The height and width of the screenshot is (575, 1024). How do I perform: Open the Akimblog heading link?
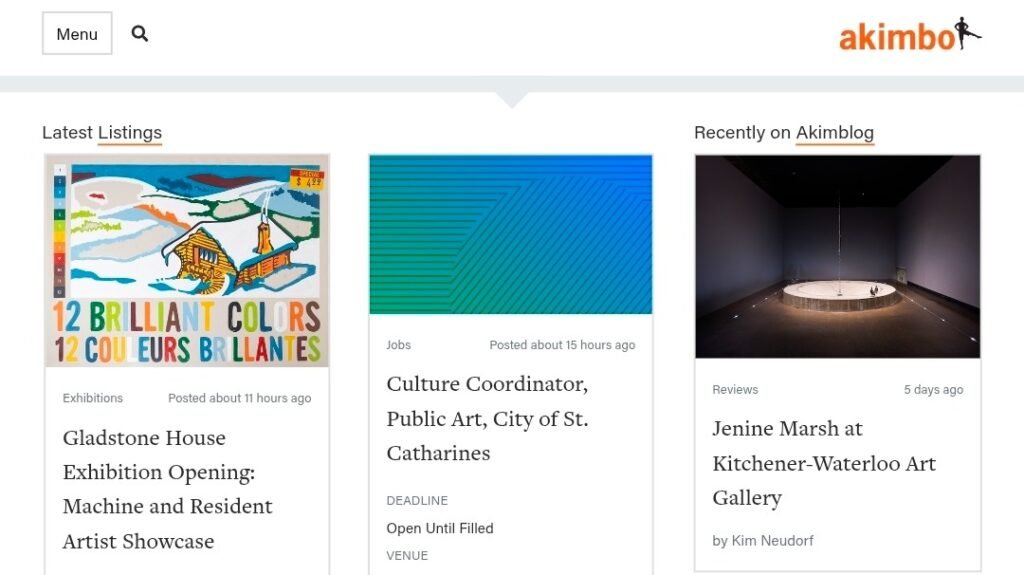(x=834, y=132)
